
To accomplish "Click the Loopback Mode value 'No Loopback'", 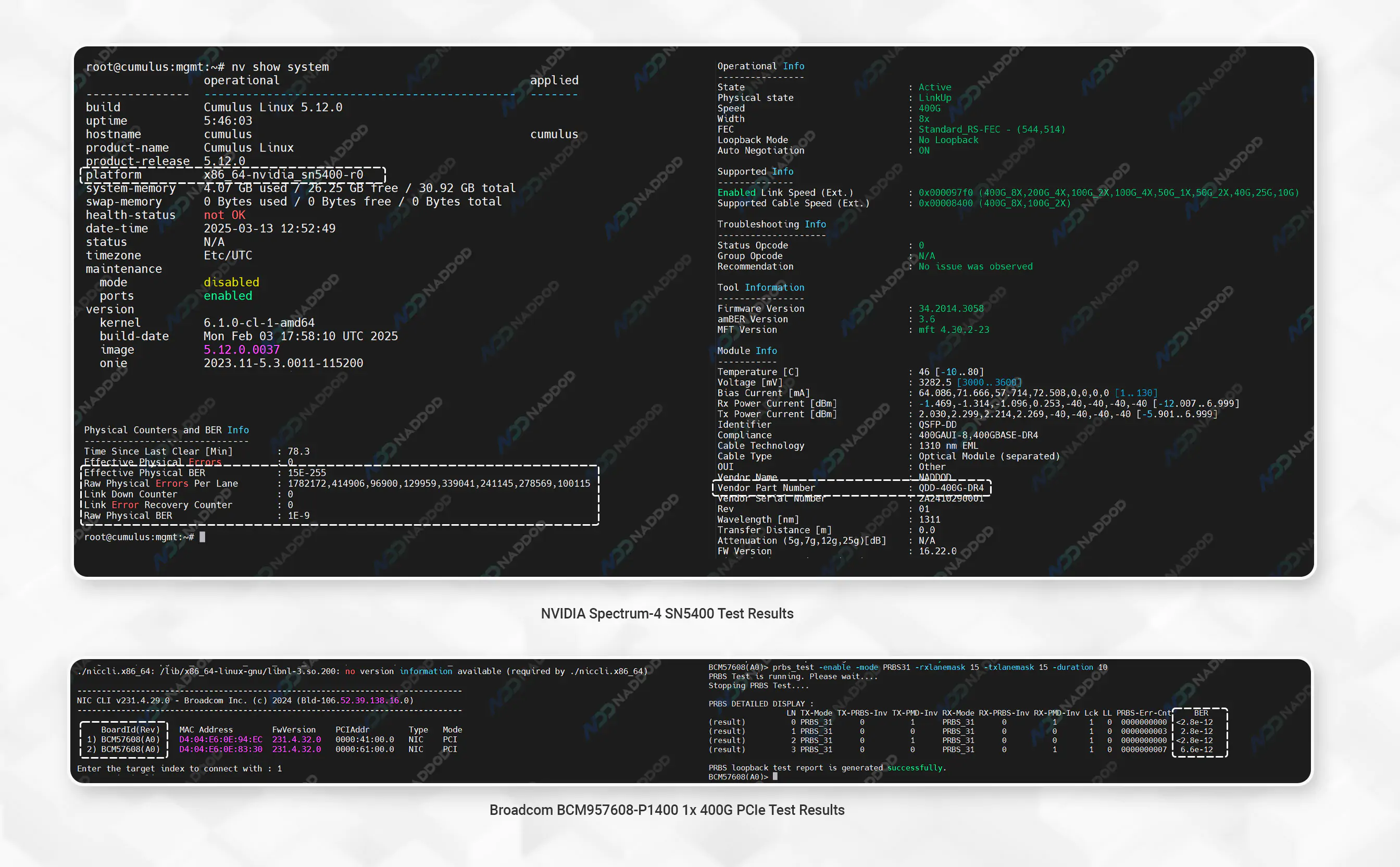I will [x=948, y=140].
